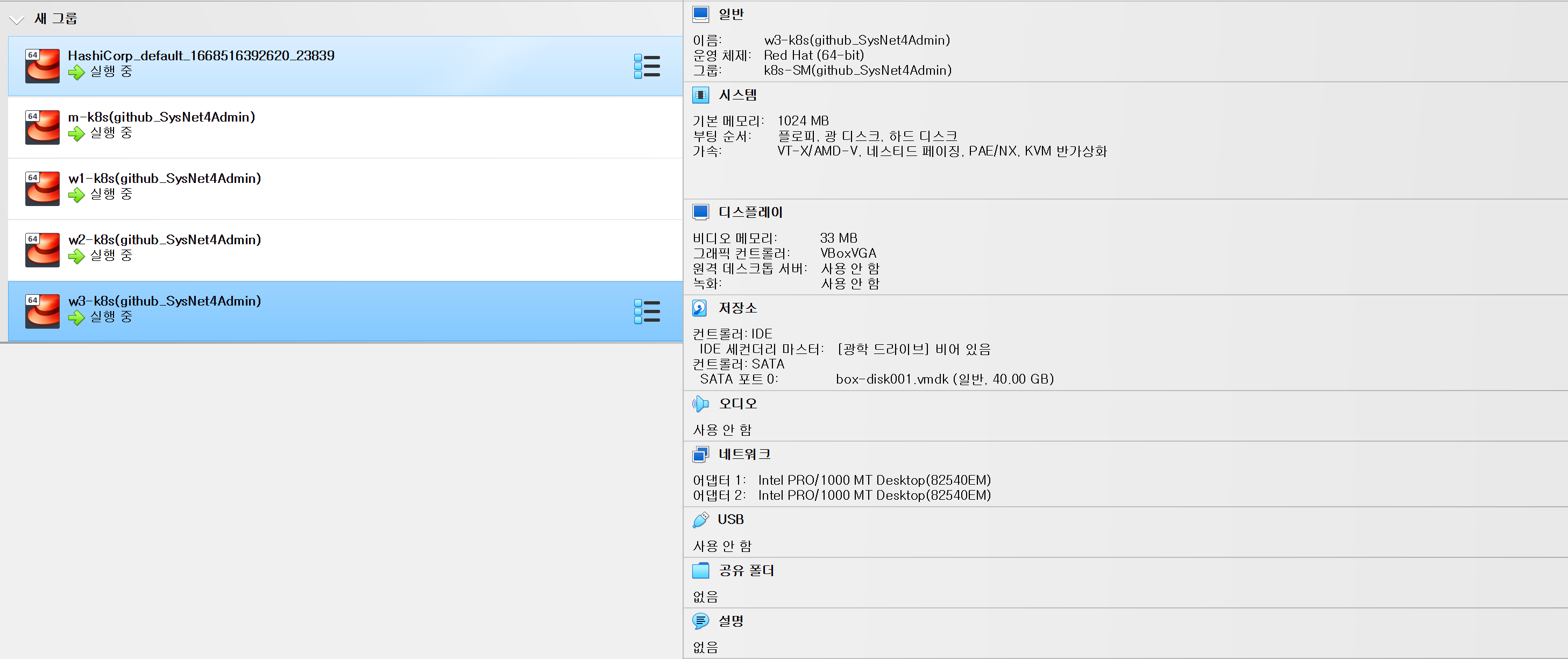
Task: Click the w3-k8s name value in 일반
Action: [857, 40]
